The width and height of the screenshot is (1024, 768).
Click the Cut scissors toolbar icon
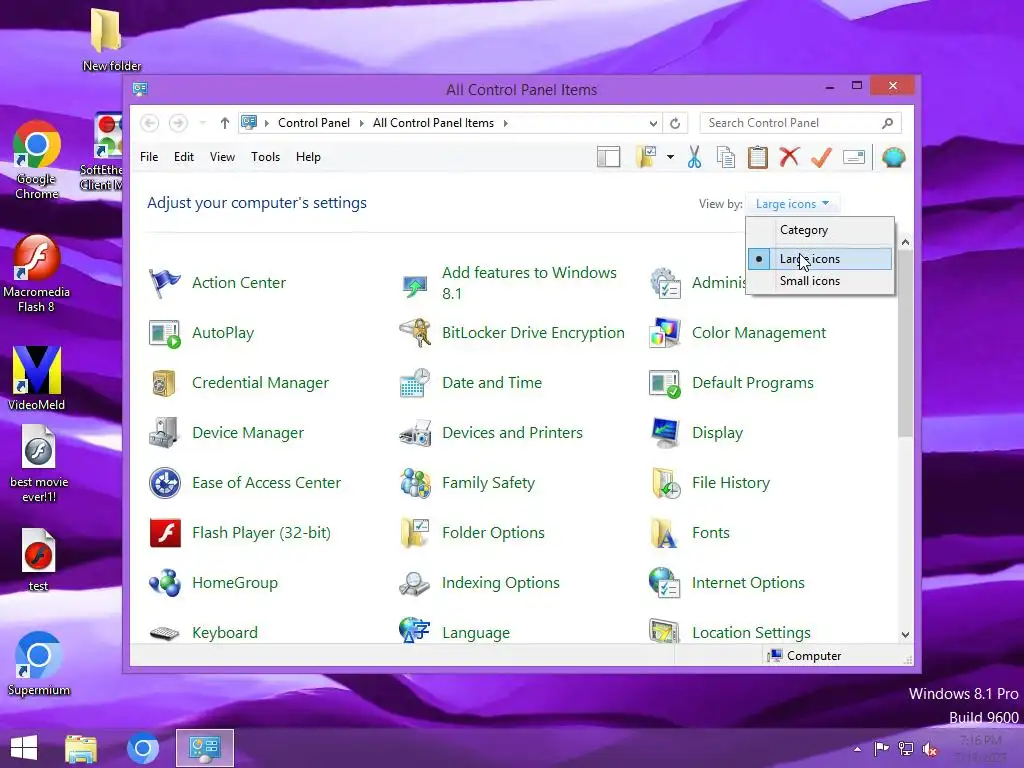tap(694, 157)
